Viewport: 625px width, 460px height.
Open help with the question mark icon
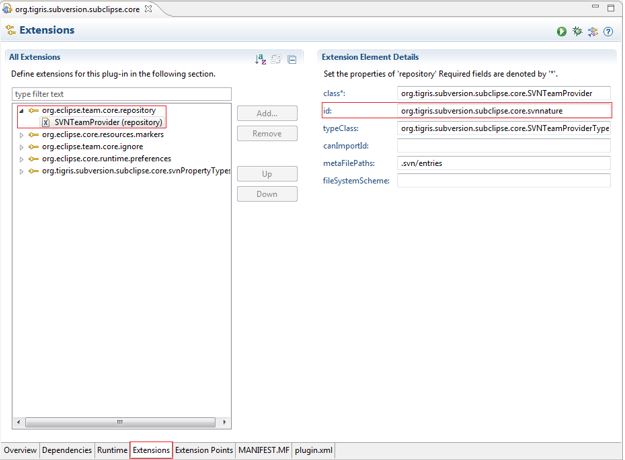coord(608,32)
